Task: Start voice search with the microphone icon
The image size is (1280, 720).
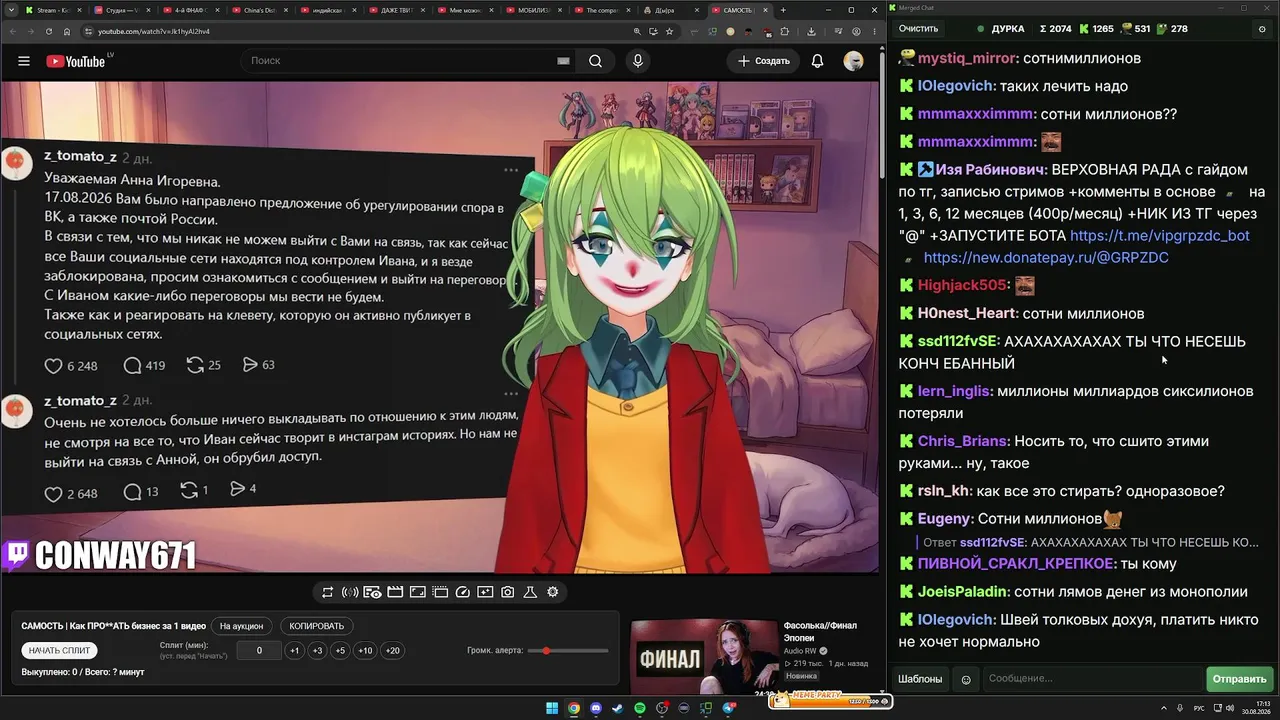Action: (x=638, y=61)
